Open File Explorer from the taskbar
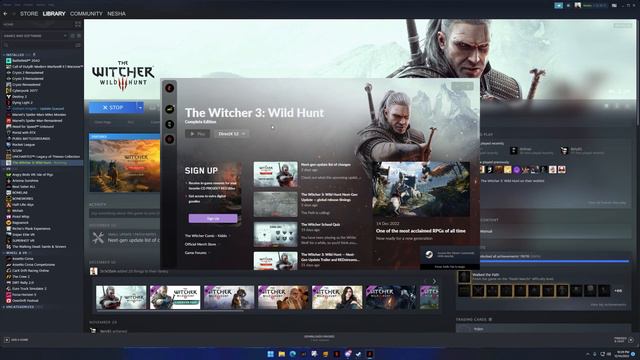640x360 pixels. (x=281, y=354)
